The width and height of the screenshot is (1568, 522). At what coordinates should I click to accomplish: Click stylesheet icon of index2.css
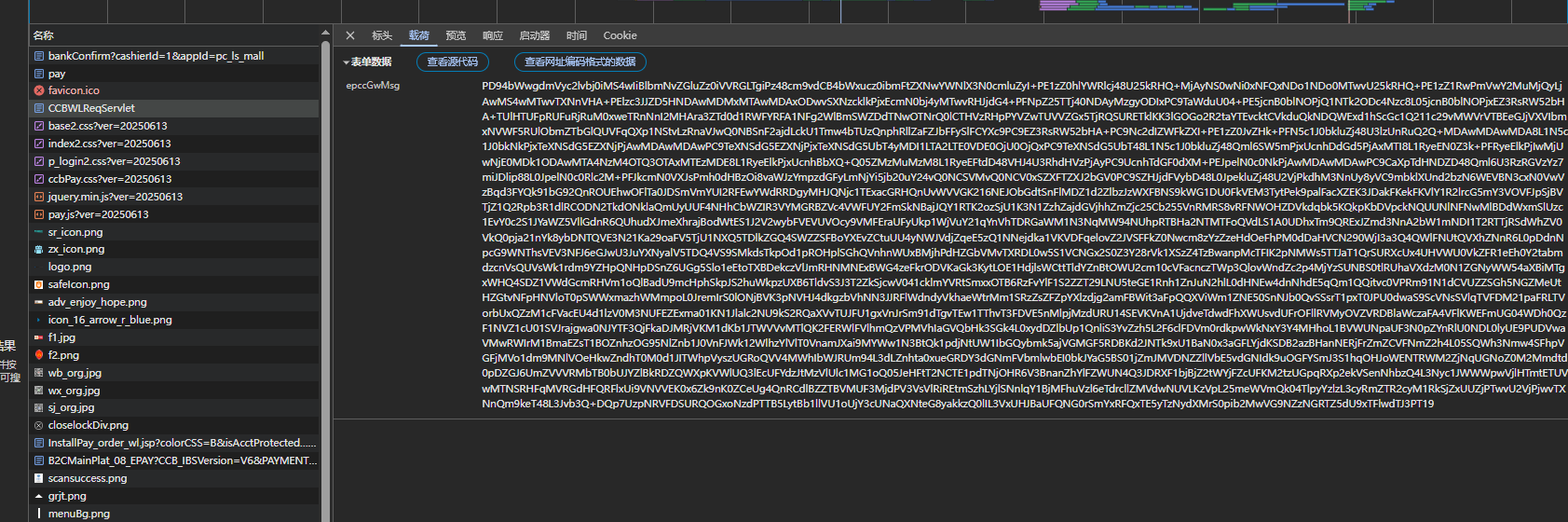tap(39, 144)
